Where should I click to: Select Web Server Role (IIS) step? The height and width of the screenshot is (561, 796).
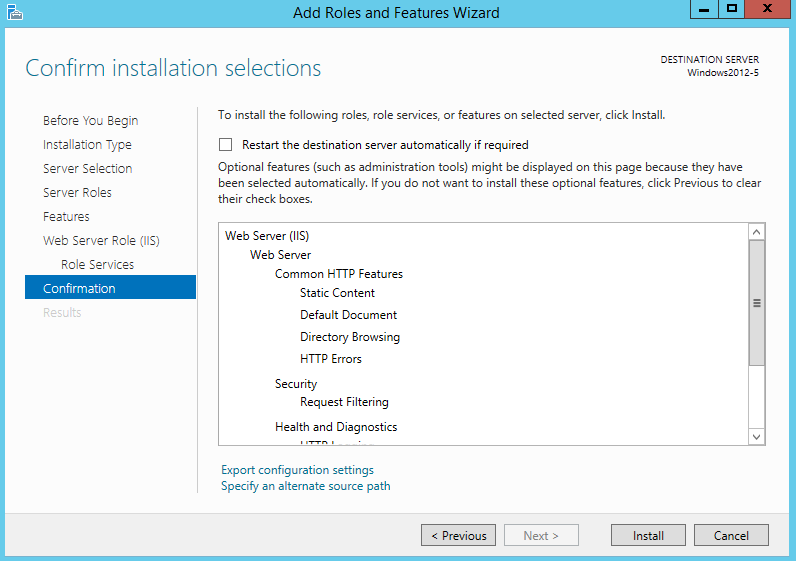coord(101,241)
